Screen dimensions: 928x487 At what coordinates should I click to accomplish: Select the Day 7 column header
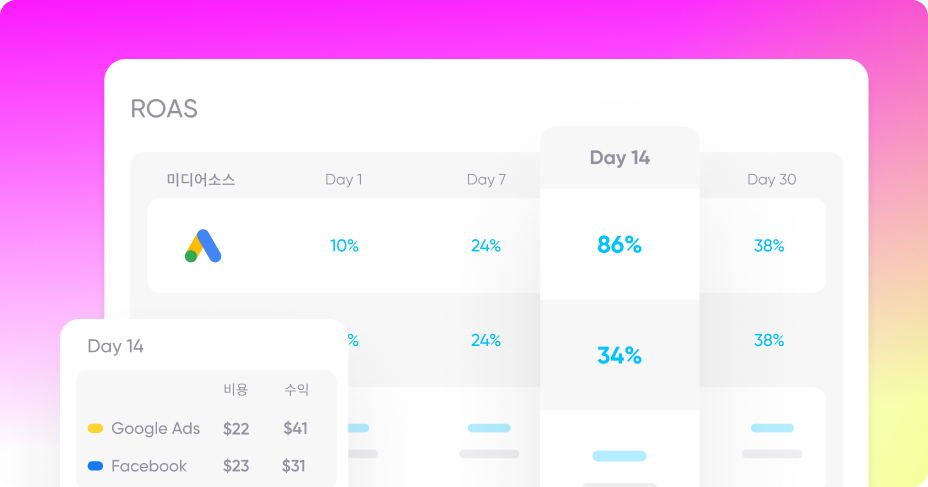tap(486, 179)
